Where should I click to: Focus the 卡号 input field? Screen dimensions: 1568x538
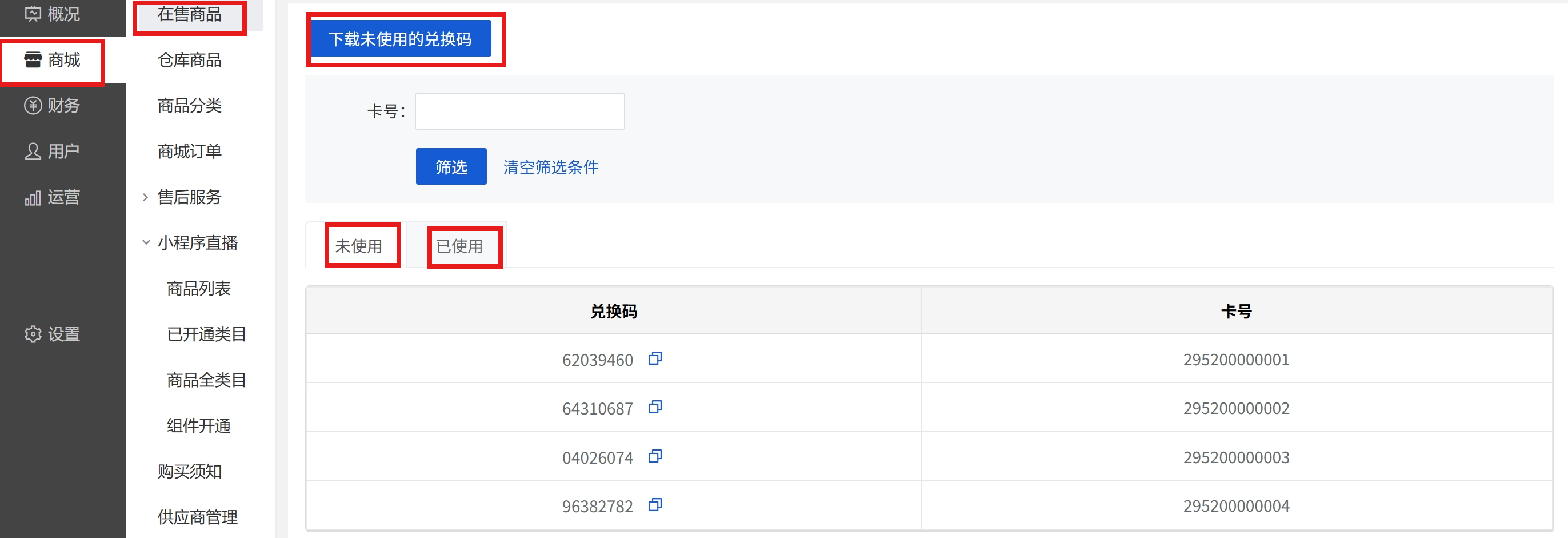point(519,111)
